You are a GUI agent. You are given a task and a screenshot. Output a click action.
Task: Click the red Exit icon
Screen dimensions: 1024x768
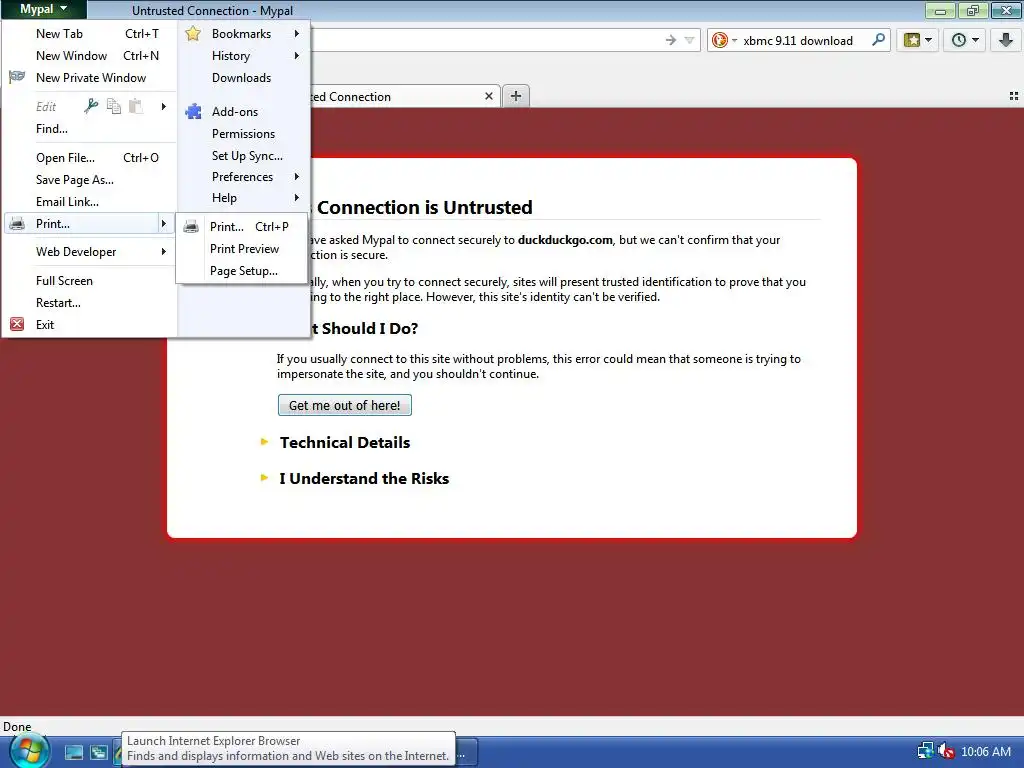point(17,325)
